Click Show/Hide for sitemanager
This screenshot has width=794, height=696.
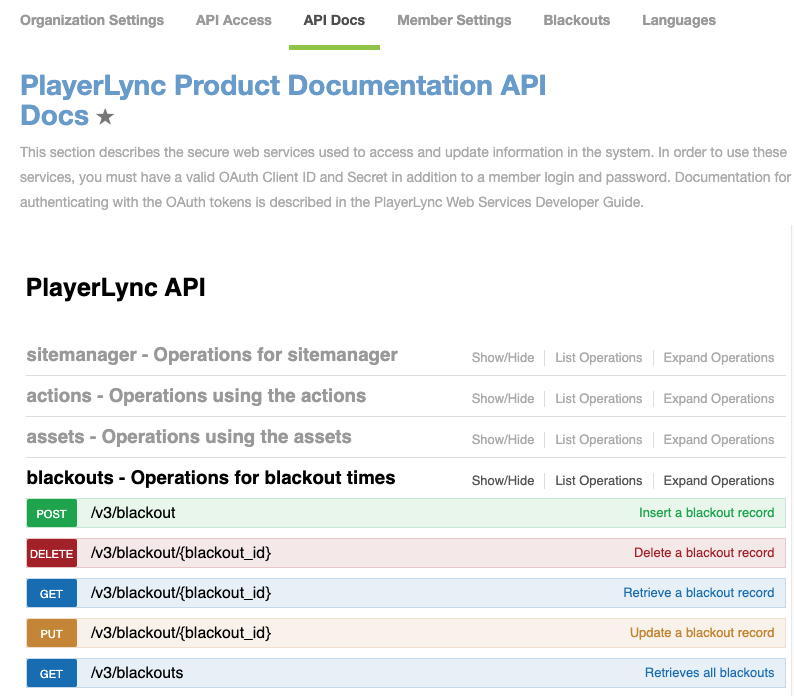pyautogui.click(x=503, y=358)
